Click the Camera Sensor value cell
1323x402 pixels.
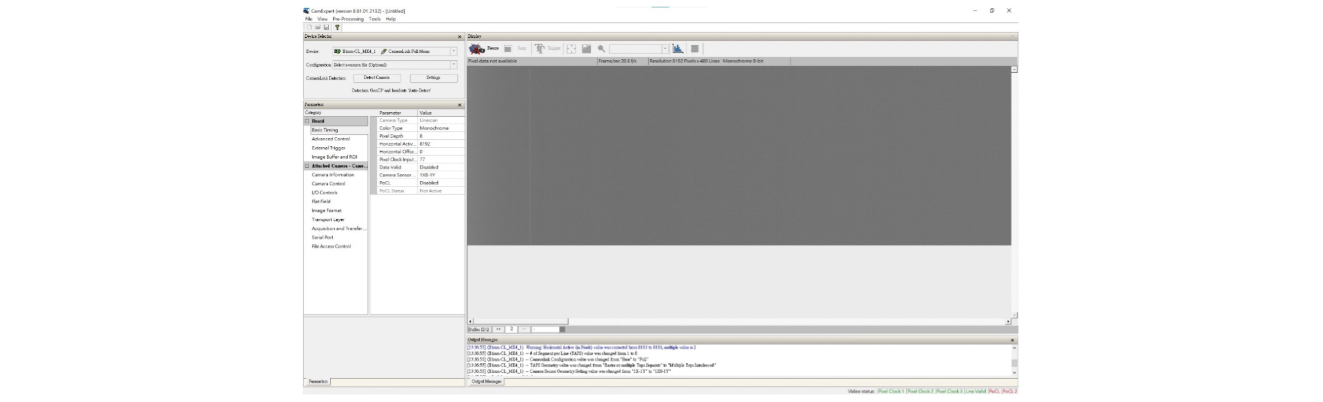click(x=440, y=175)
